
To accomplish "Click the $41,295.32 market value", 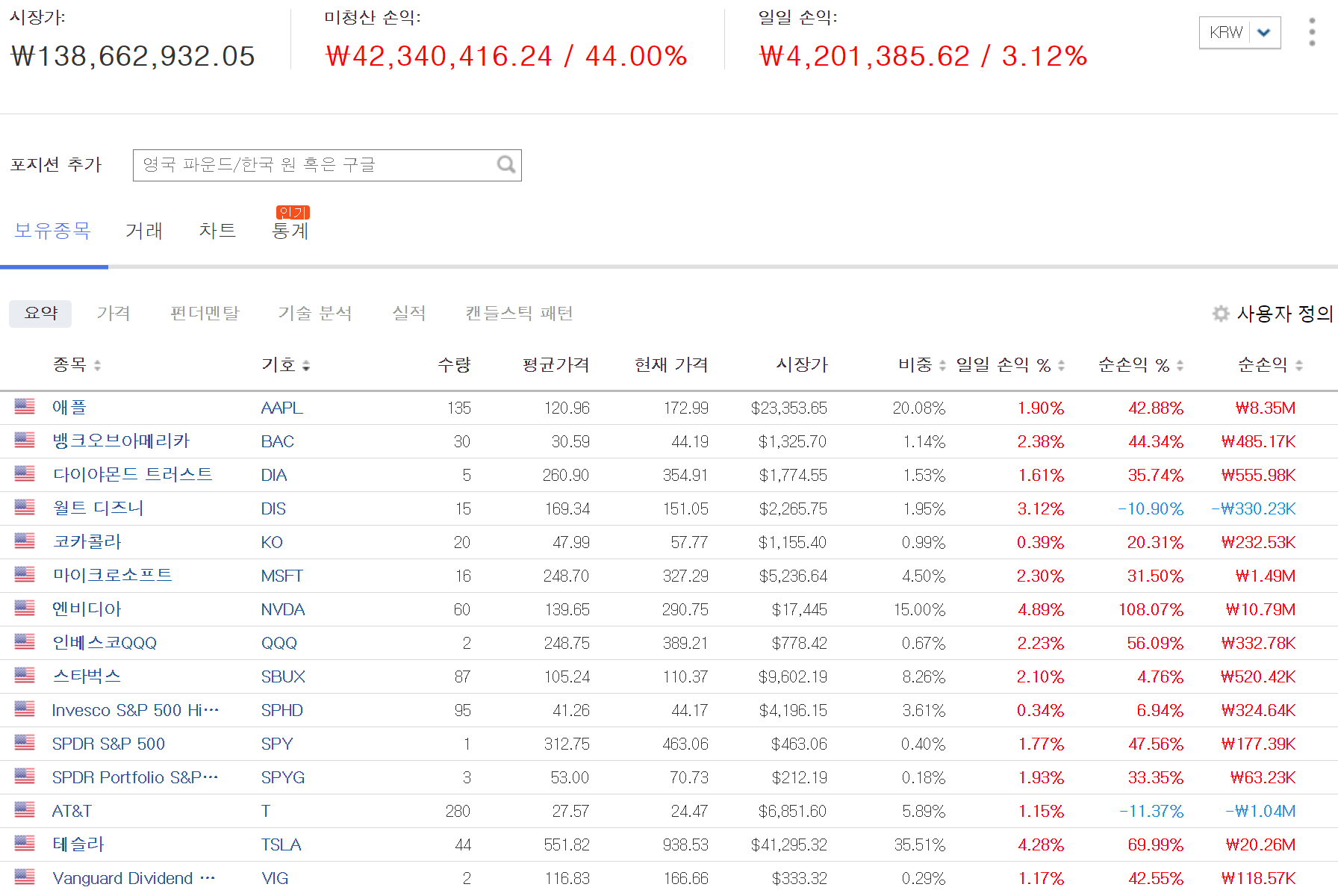I will [789, 844].
